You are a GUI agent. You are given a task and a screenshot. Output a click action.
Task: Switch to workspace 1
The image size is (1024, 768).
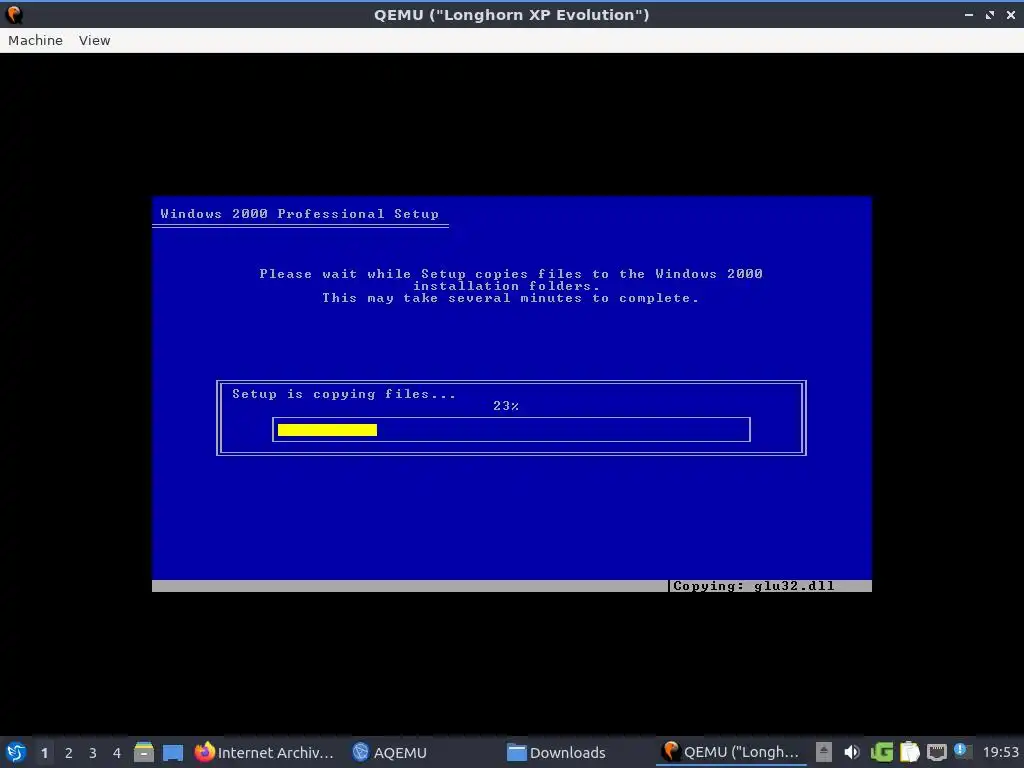(x=44, y=753)
